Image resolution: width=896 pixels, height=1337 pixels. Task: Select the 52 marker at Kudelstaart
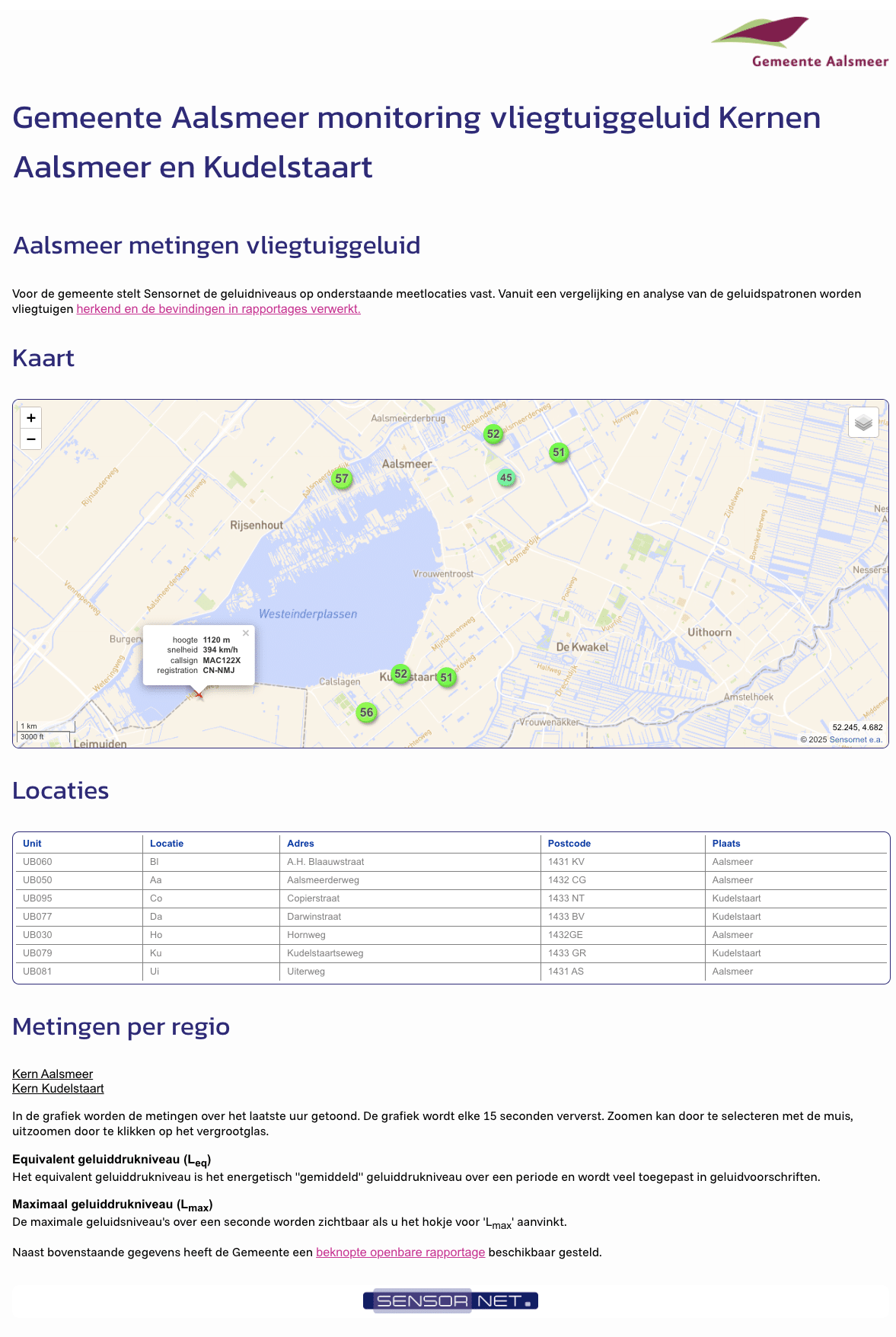pyautogui.click(x=401, y=674)
